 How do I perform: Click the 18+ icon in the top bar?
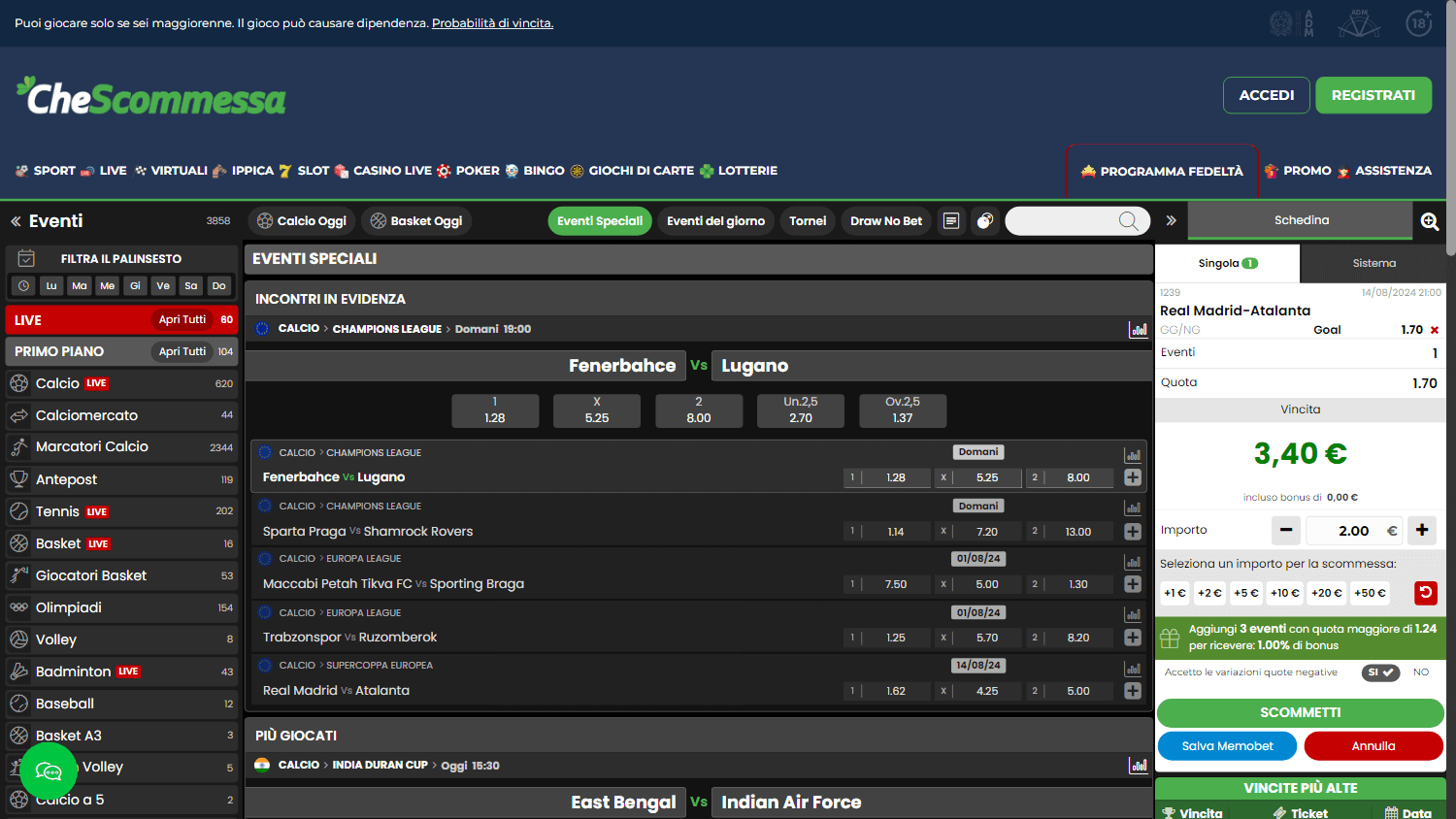pyautogui.click(x=1419, y=23)
